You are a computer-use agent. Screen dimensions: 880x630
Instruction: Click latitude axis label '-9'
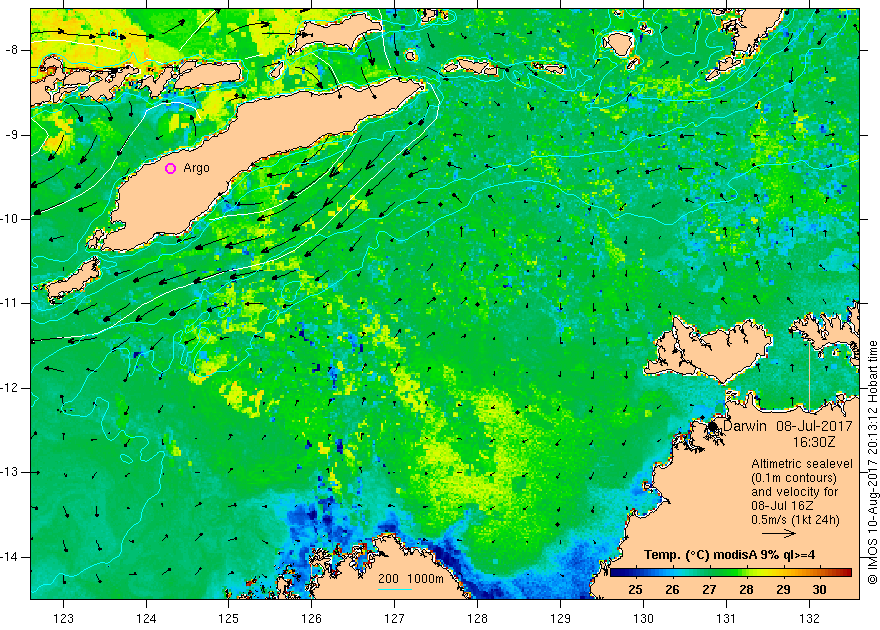click(x=12, y=135)
